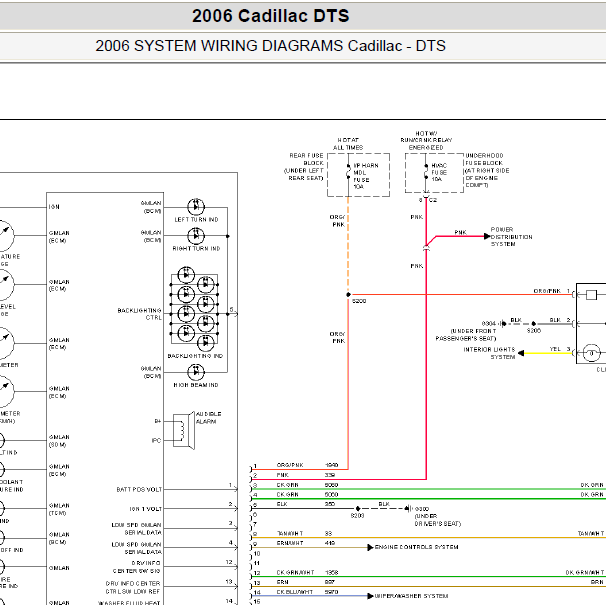Click the '2006 Cadillac DTS' page title
The width and height of the screenshot is (606, 605).
(x=271, y=16)
